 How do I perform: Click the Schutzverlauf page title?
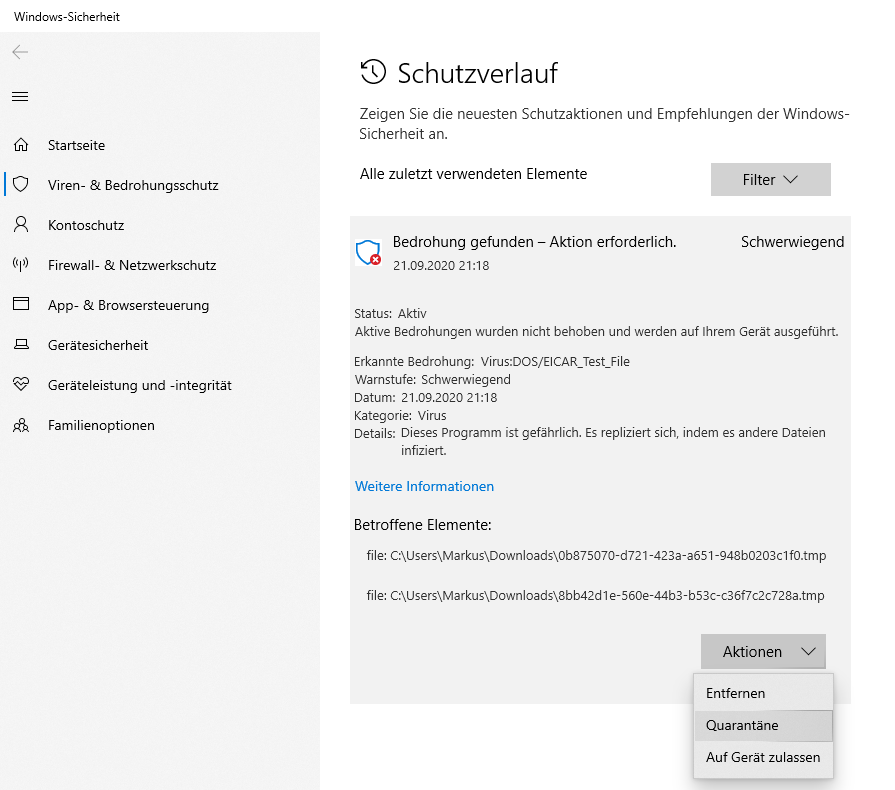477,73
